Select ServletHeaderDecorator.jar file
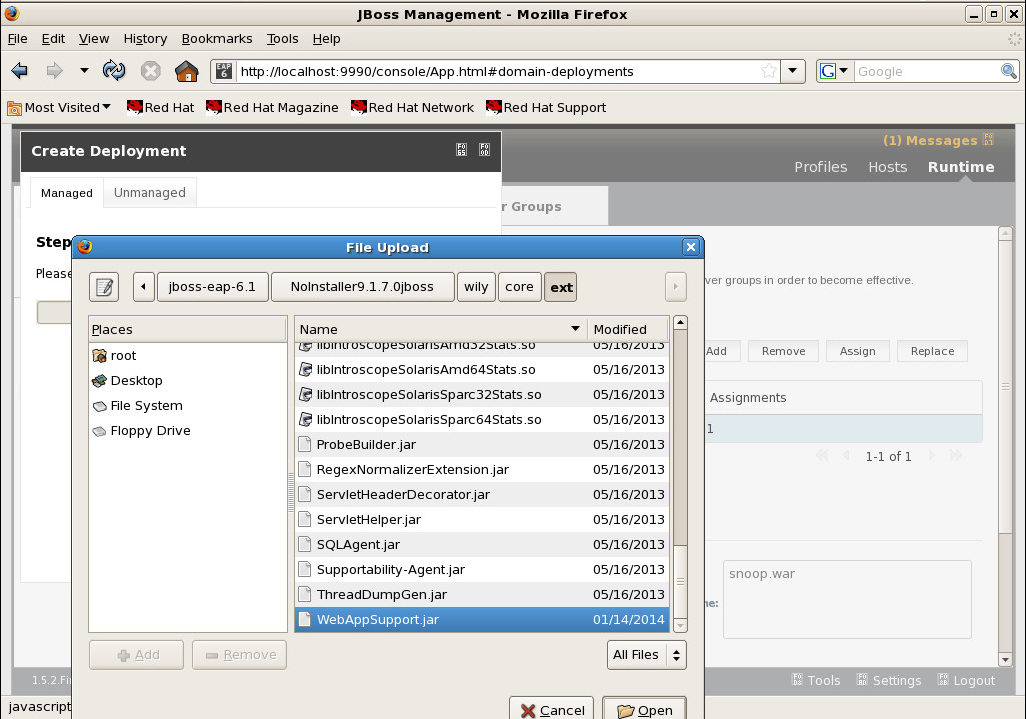The height and width of the screenshot is (719, 1026). pos(482,495)
